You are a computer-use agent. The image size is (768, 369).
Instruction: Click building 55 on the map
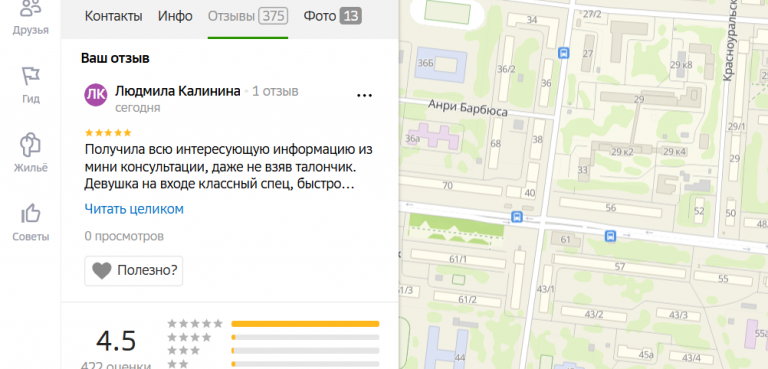[723, 279]
